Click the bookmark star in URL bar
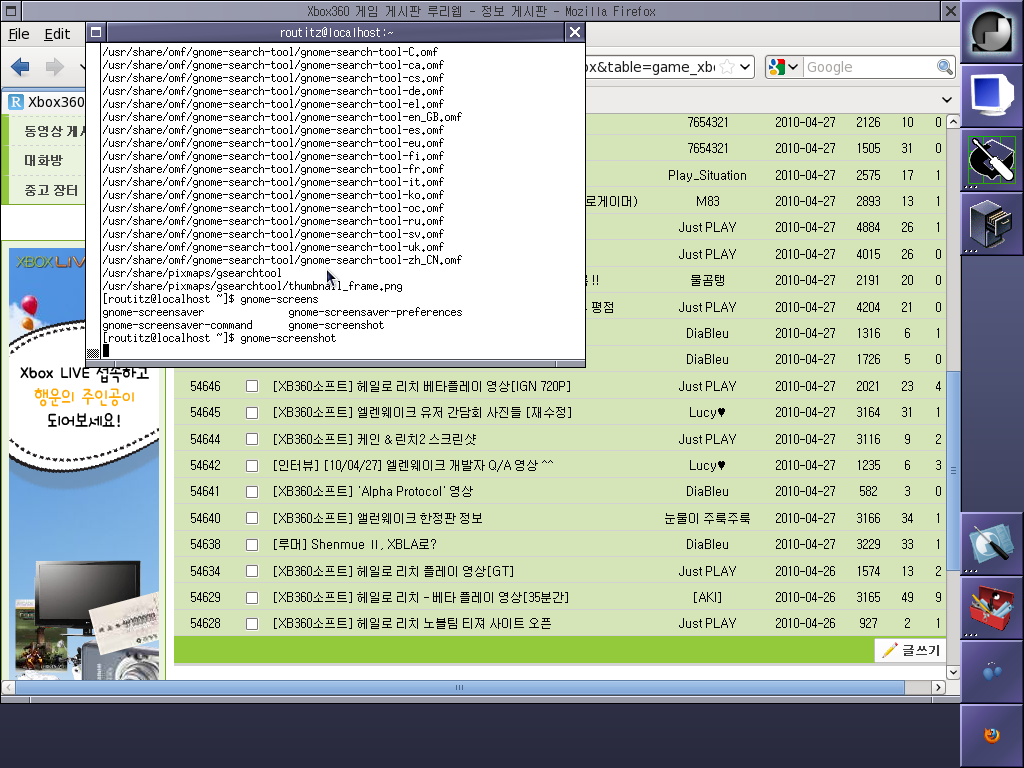 (727, 67)
